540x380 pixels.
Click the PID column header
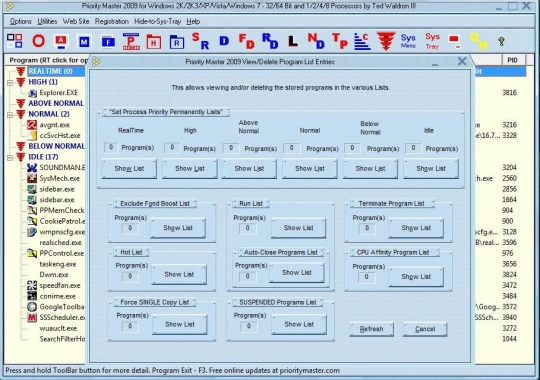(512, 60)
